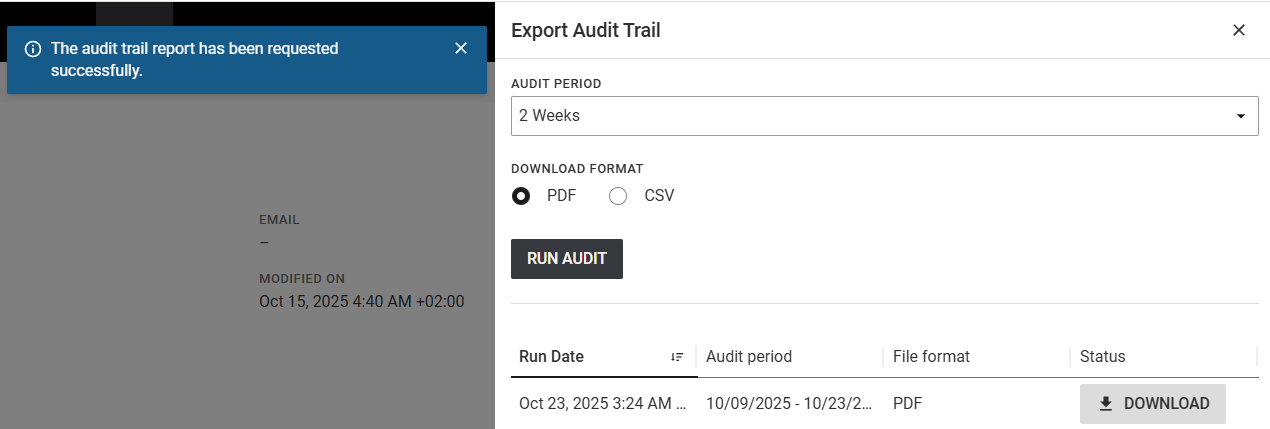The image size is (1270, 429).
Task: Click the Status column header
Action: pos(1102,357)
